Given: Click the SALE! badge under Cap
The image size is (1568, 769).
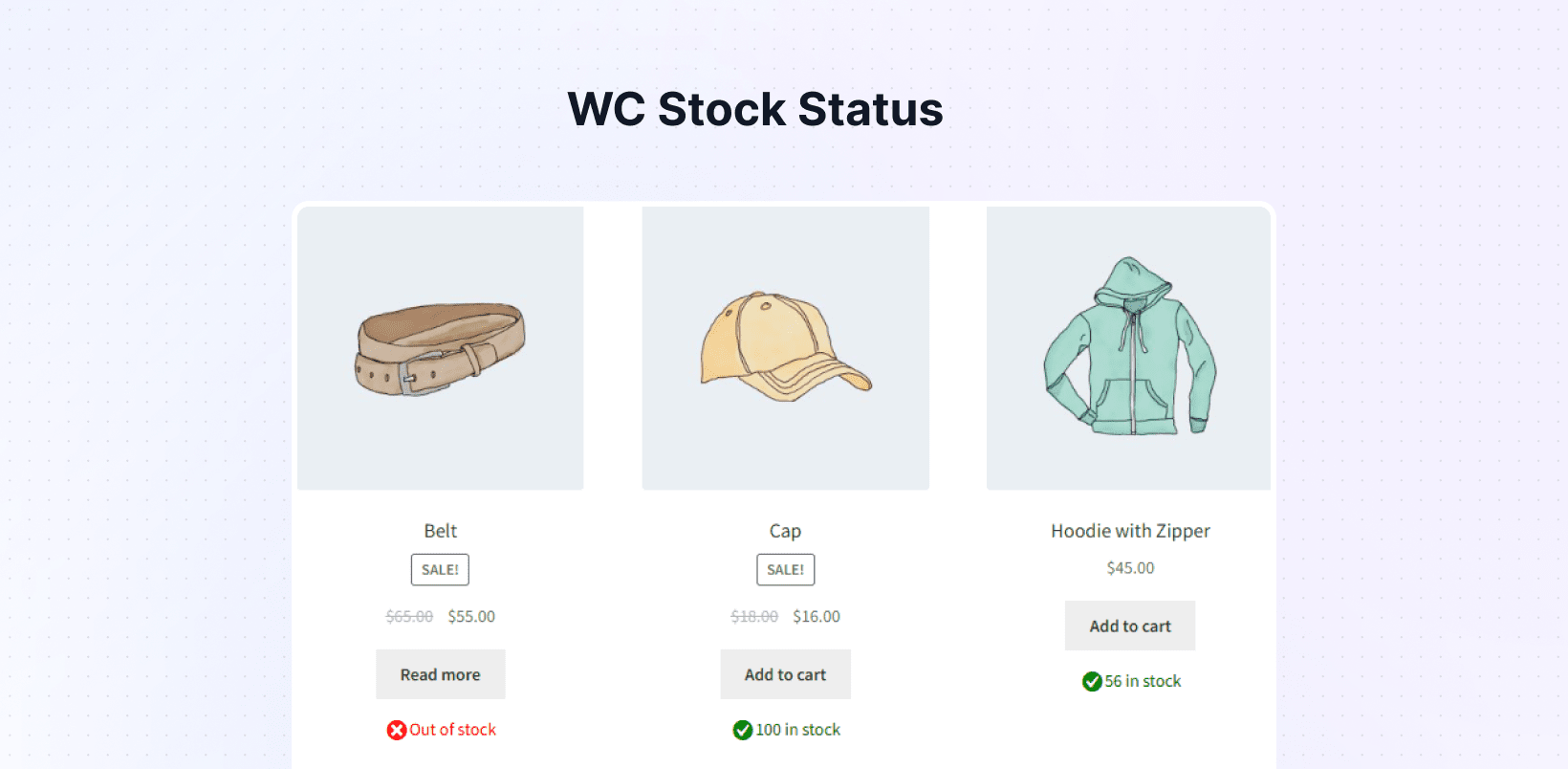Looking at the screenshot, I should point(785,570).
